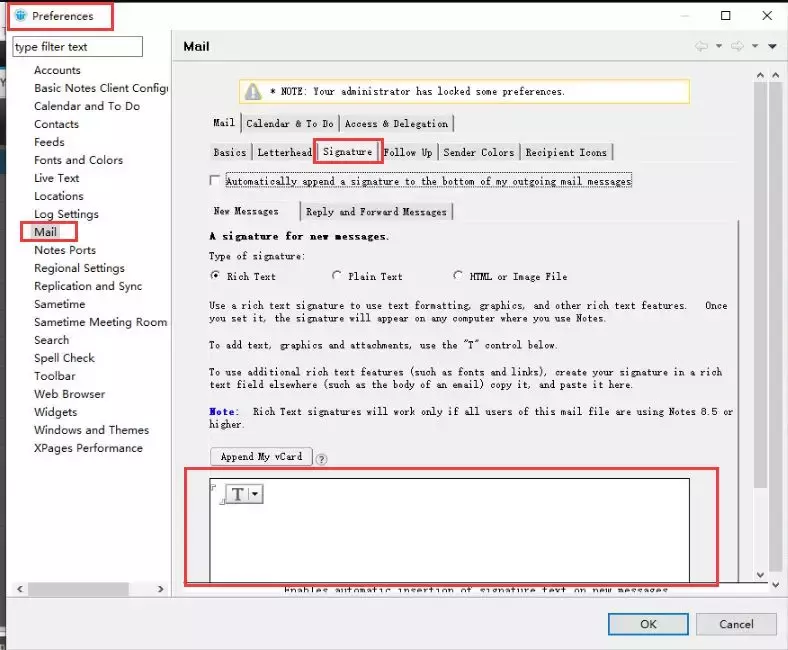
Task: Open the back history dropdown arrow
Action: [719, 46]
